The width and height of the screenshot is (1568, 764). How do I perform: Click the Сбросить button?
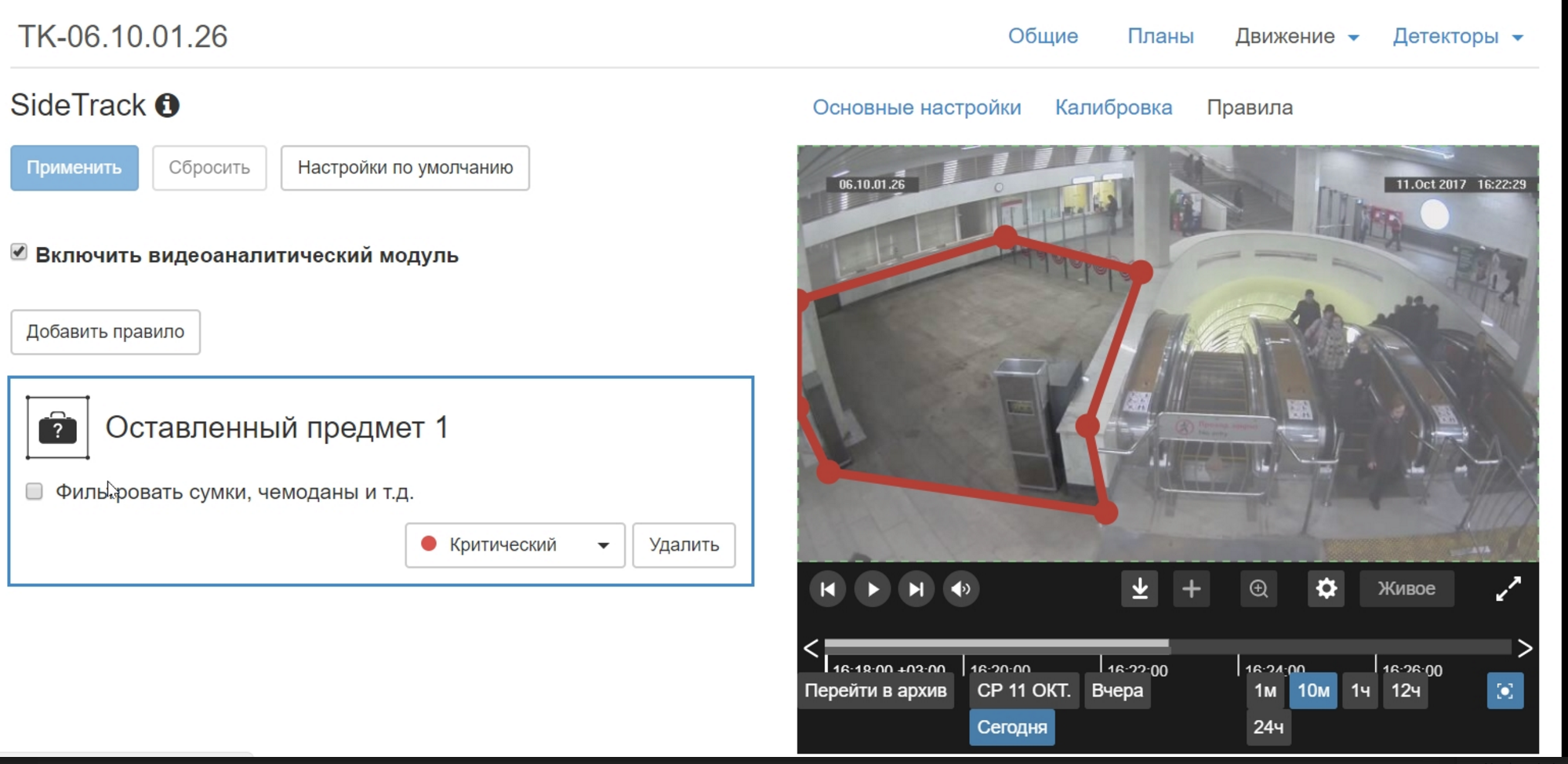coord(209,168)
